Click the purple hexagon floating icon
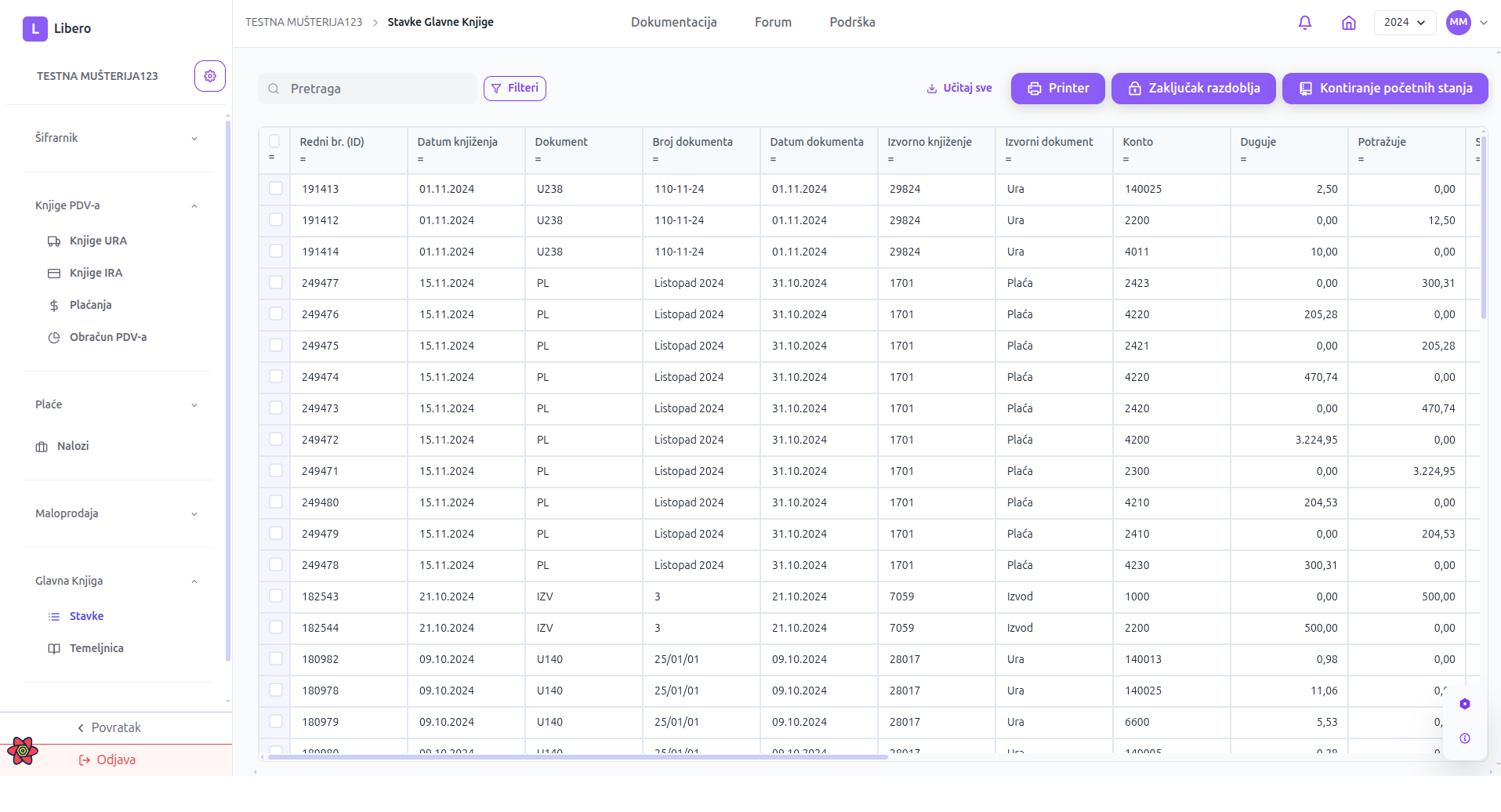Image resolution: width=1501 pixels, height=812 pixels. coord(1465,704)
